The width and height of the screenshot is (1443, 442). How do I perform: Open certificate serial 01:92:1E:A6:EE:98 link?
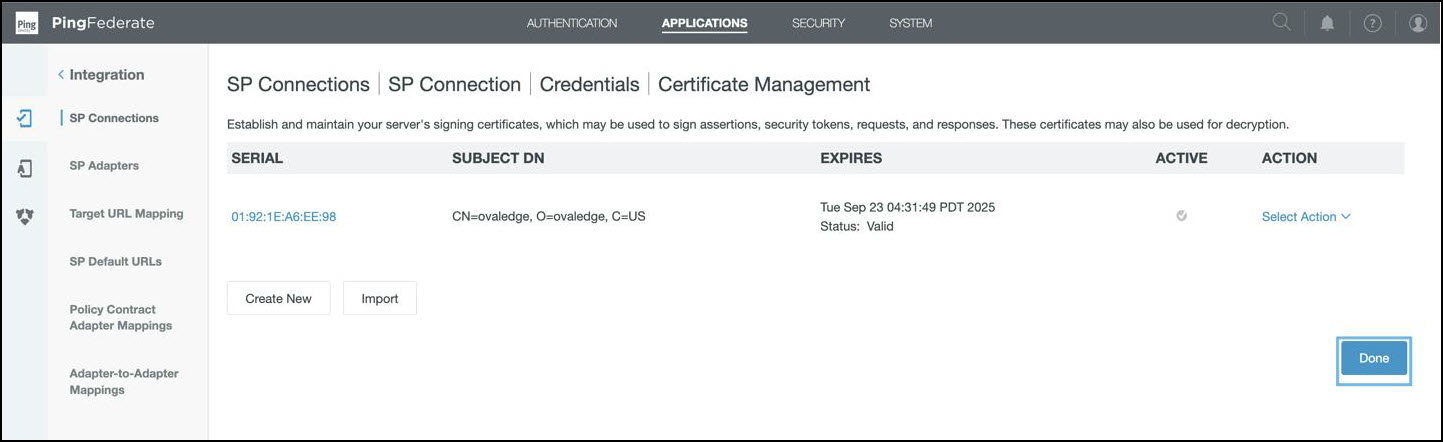(284, 217)
